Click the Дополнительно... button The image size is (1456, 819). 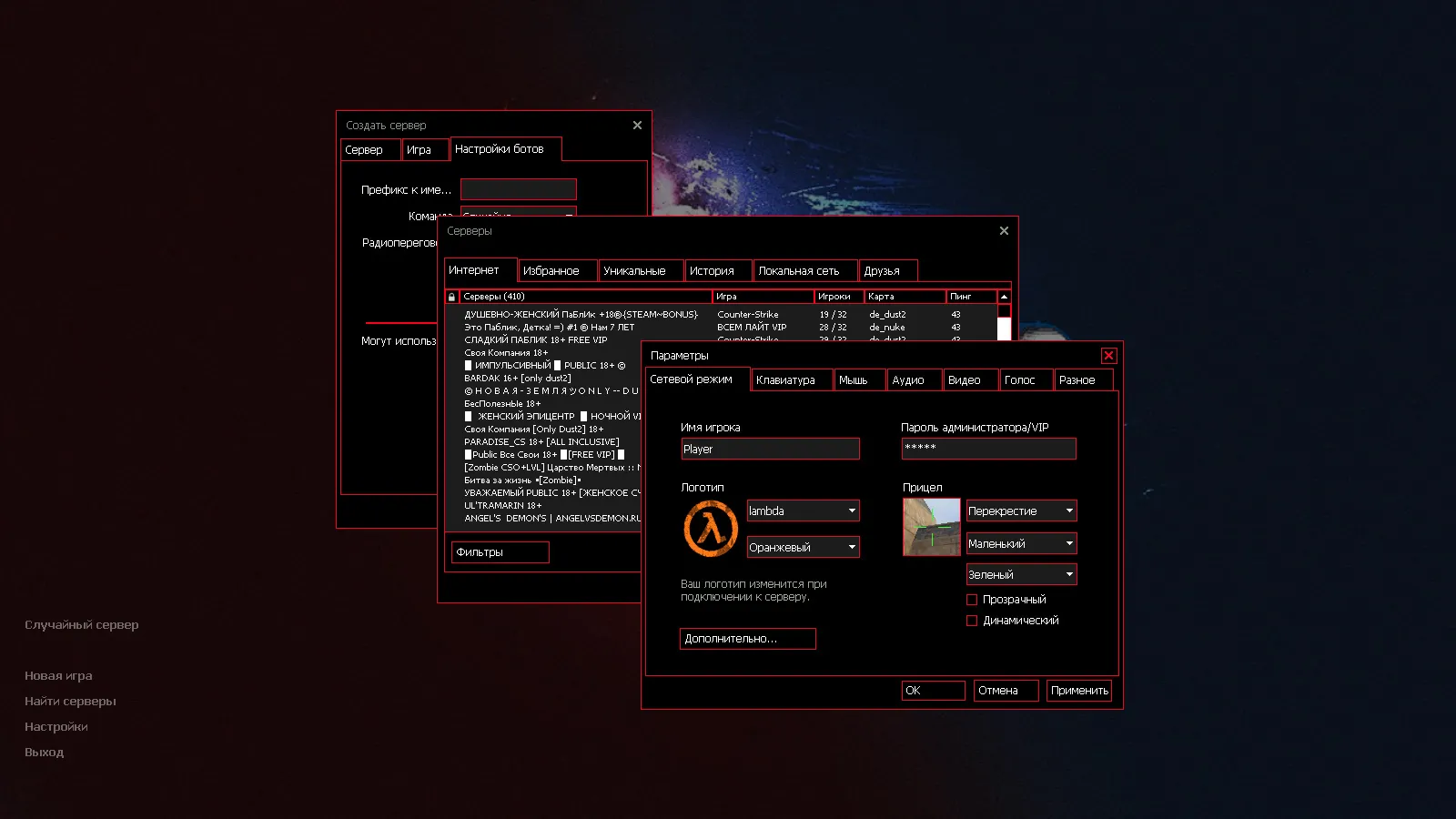pos(747,639)
